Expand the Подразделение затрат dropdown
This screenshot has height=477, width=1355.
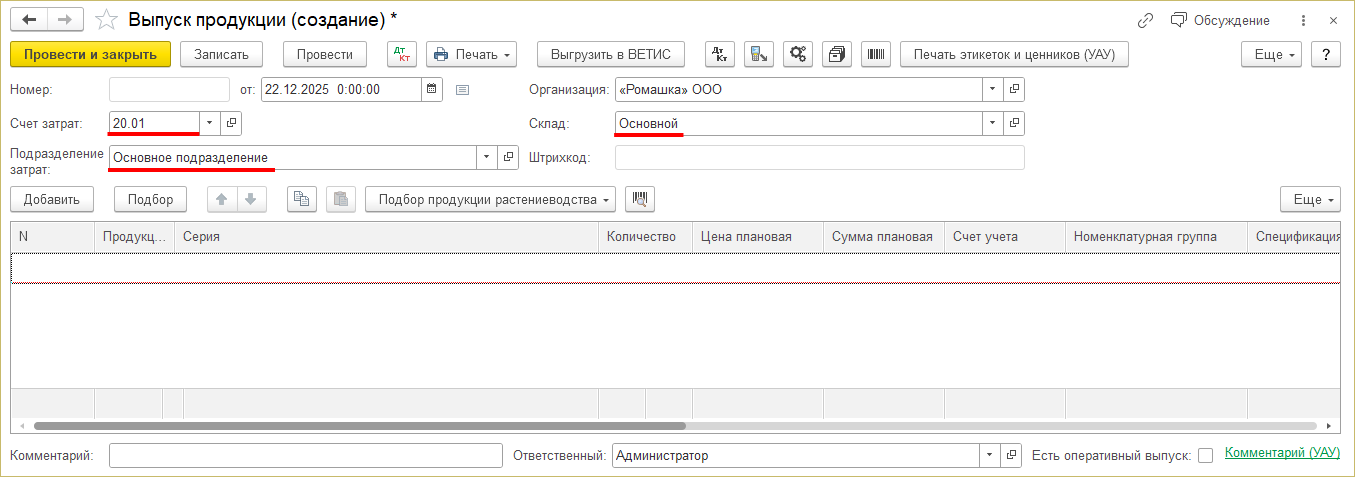coord(487,157)
